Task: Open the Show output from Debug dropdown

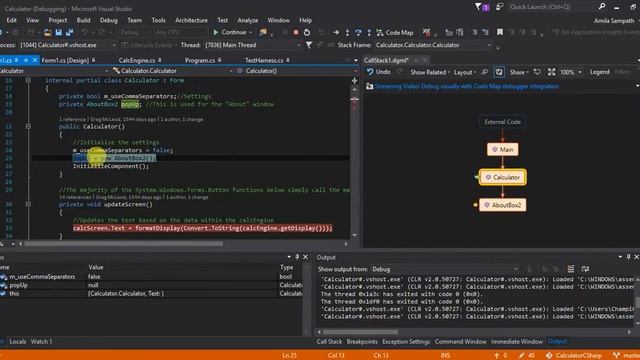Action: click(x=445, y=269)
